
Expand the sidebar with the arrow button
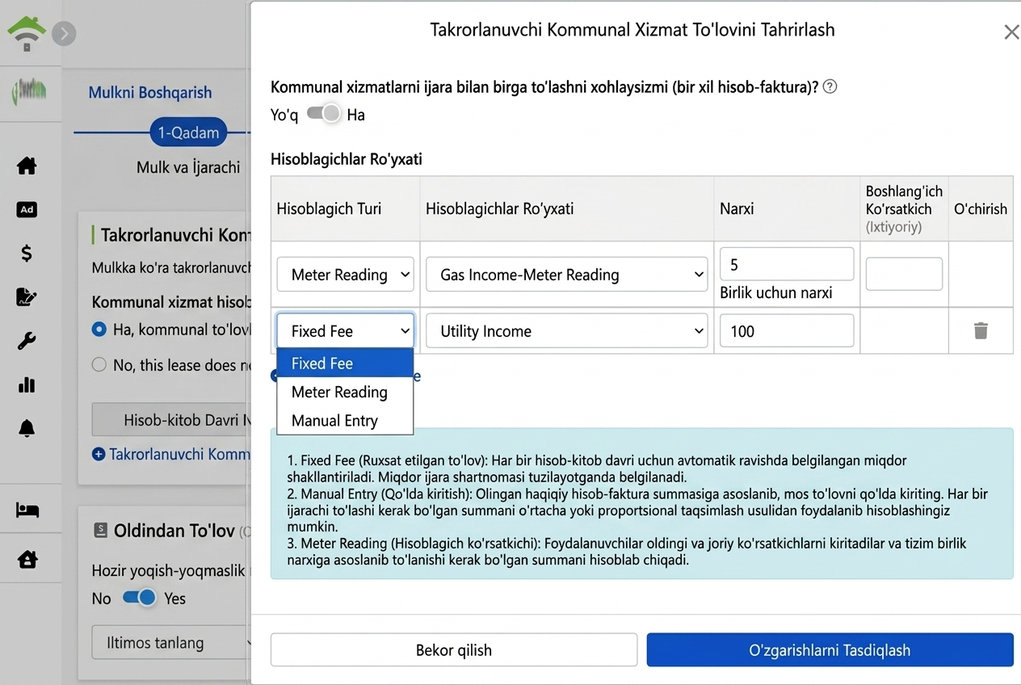point(64,33)
